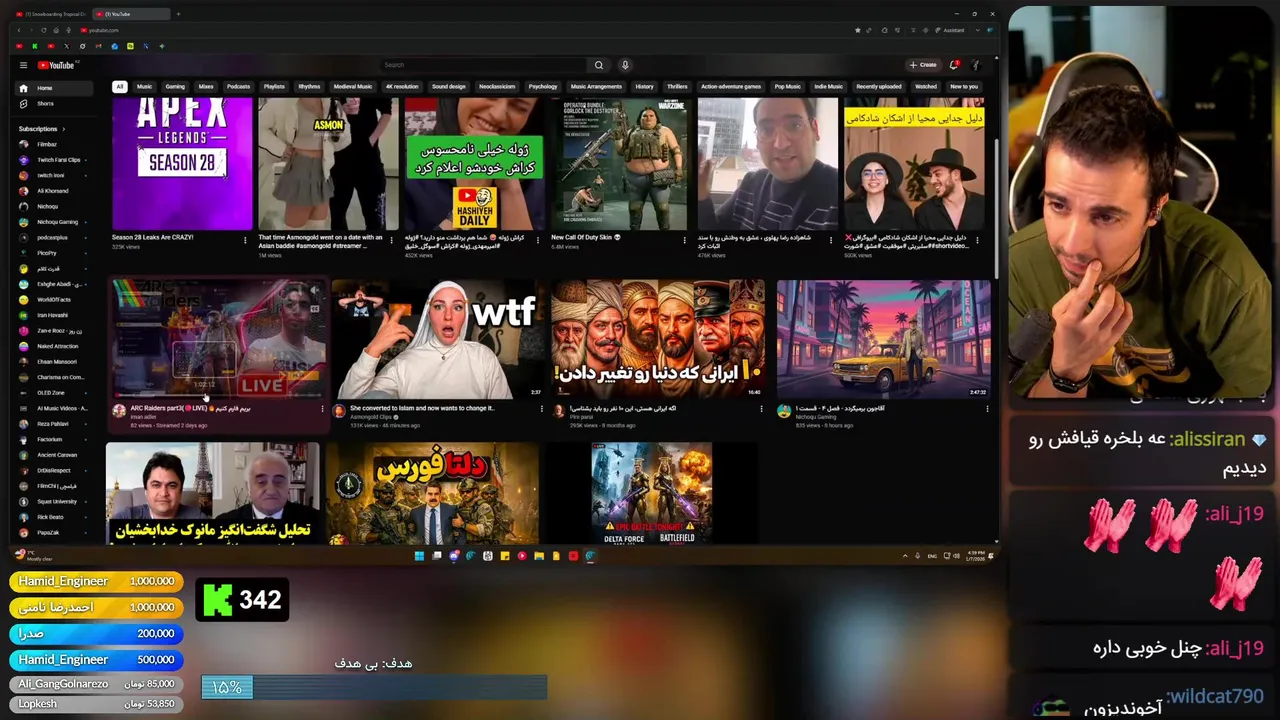Switch to the Snowboarding browser tab
This screenshot has height=720, width=1280.
[50, 14]
